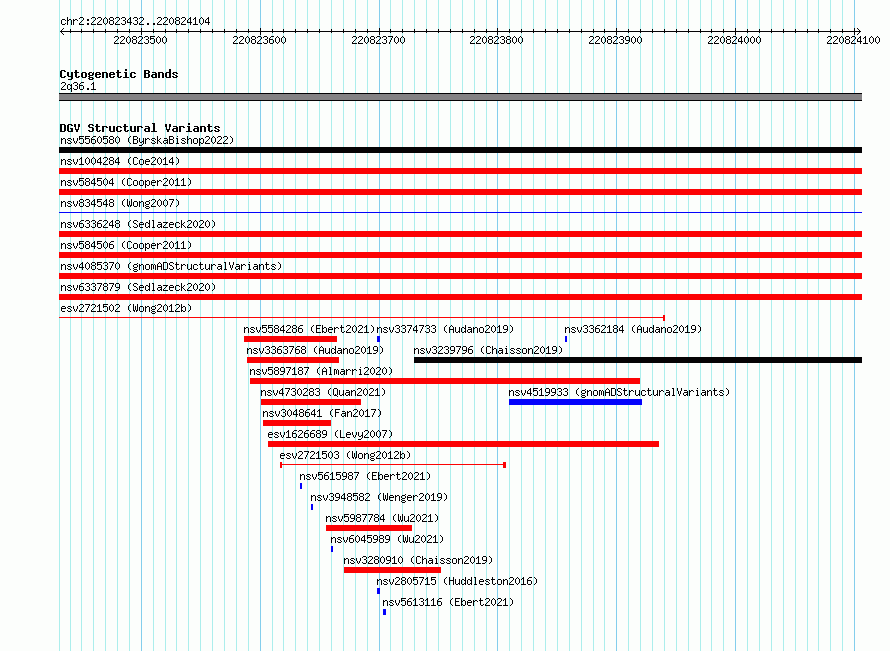Click the red esv1626689 Levy2007 bar
The image size is (890, 651).
point(464,444)
